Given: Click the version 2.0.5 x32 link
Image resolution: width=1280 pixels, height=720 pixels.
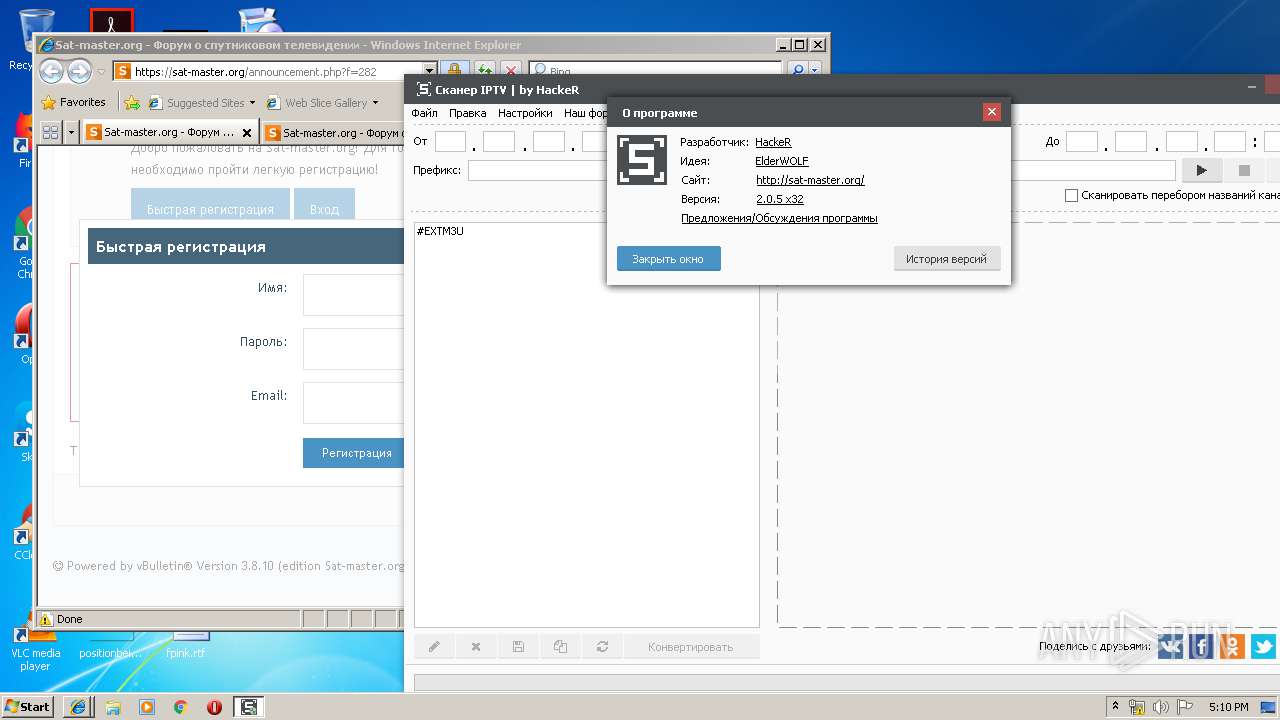Looking at the screenshot, I should click(x=780, y=199).
